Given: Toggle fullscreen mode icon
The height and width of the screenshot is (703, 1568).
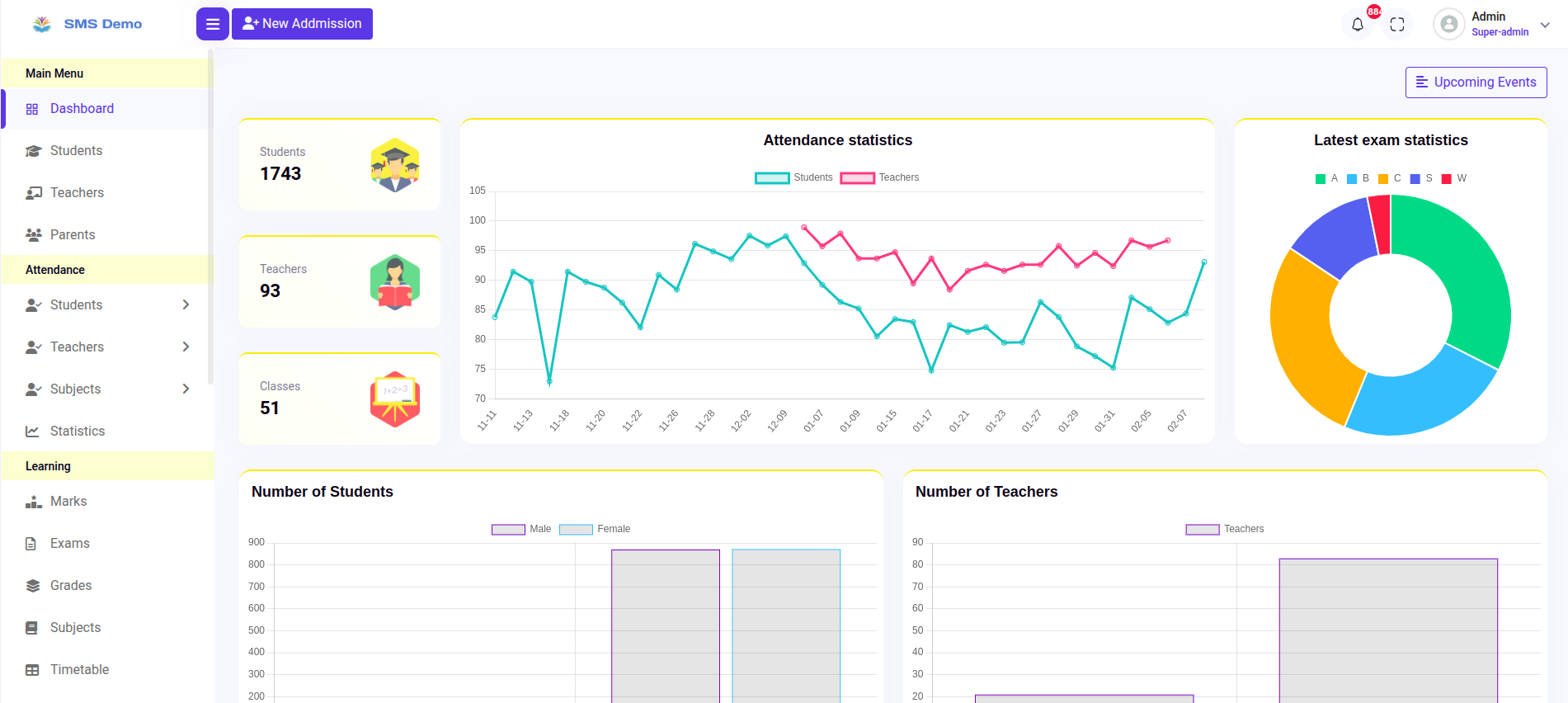Looking at the screenshot, I should pyautogui.click(x=1396, y=25).
